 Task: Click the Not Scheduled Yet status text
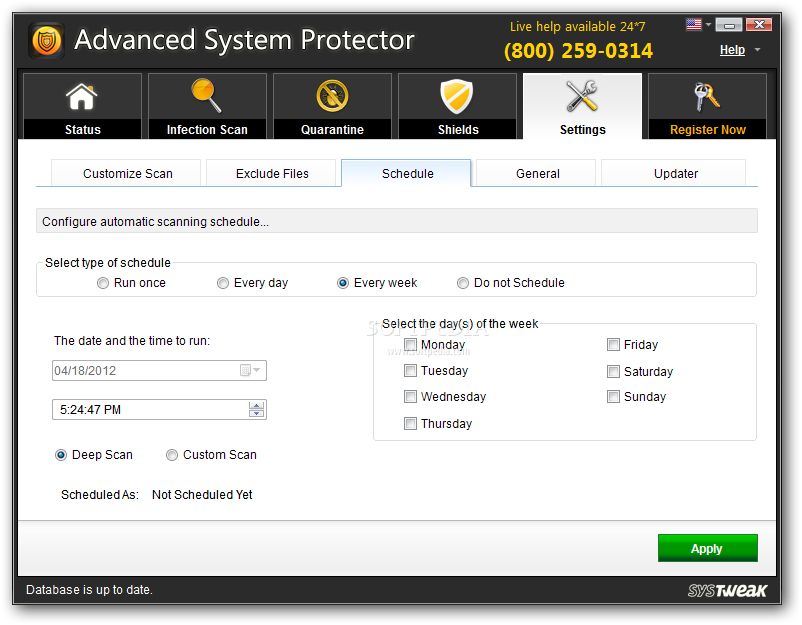point(202,495)
